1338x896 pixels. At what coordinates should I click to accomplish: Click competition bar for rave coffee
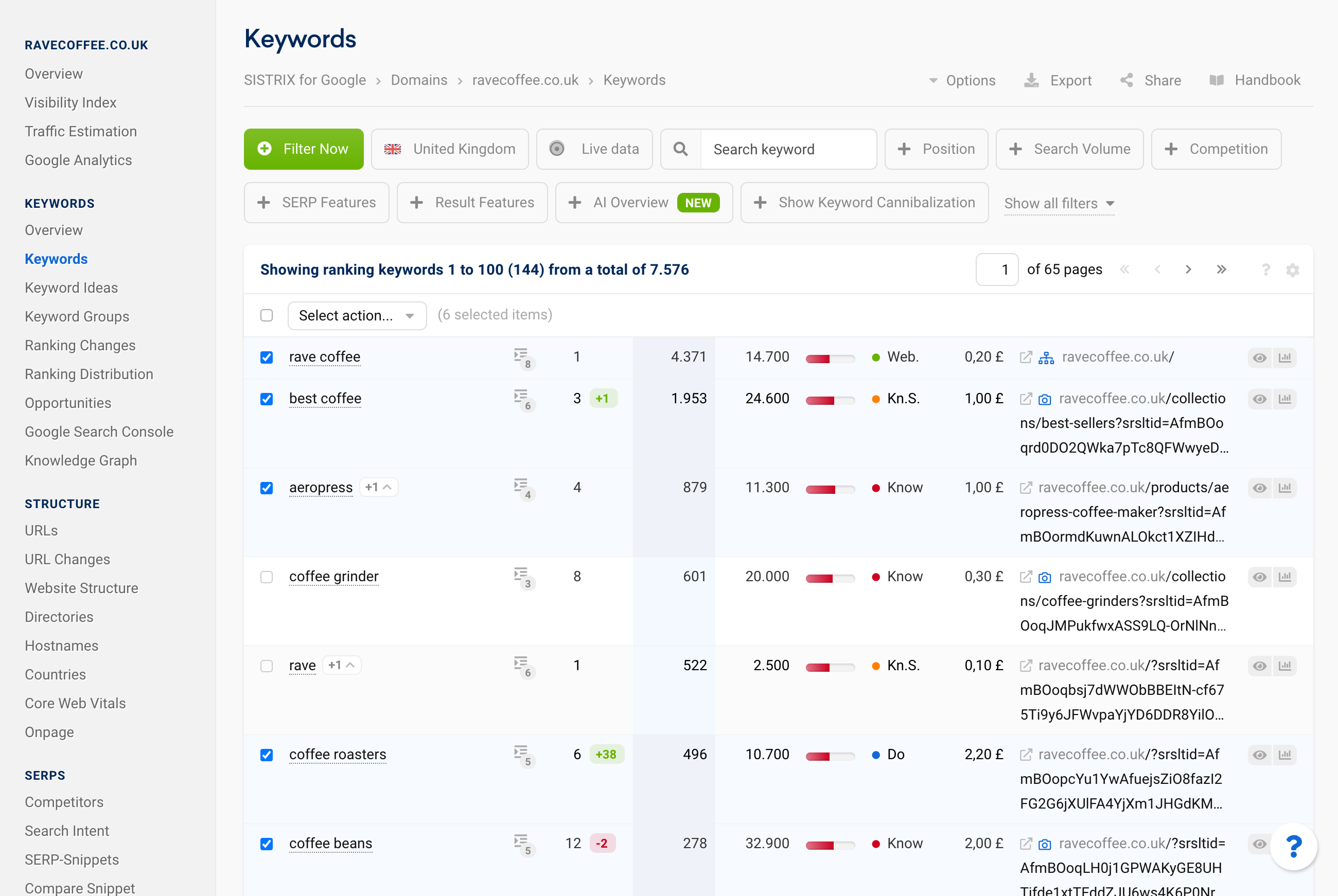[x=830, y=359]
